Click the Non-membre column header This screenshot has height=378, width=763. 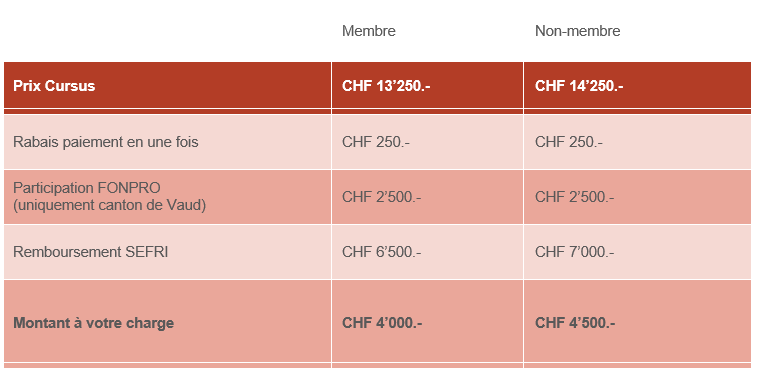578,31
